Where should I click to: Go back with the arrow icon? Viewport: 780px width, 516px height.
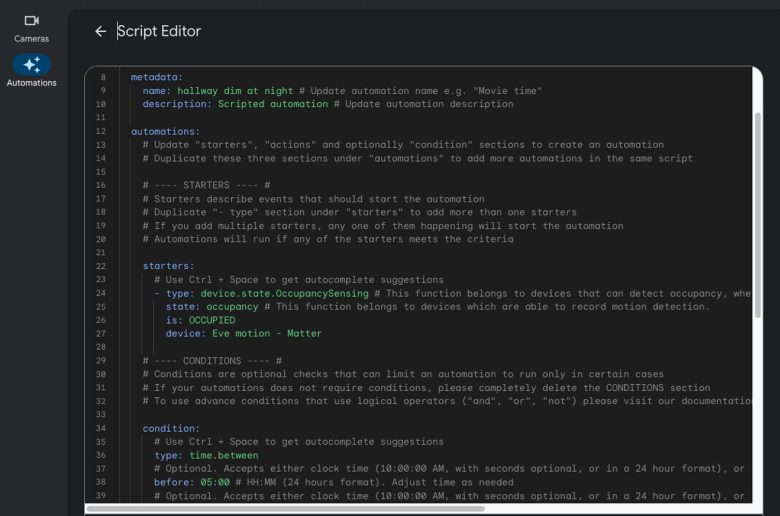click(100, 31)
